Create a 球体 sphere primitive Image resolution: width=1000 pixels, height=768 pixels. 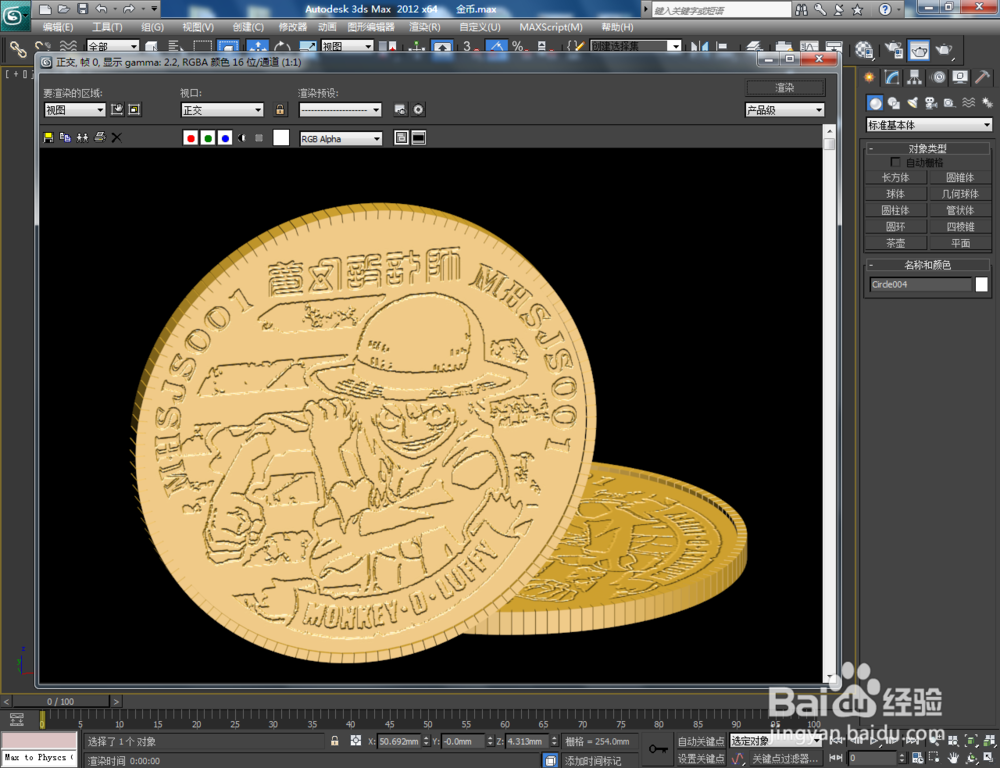coord(895,193)
